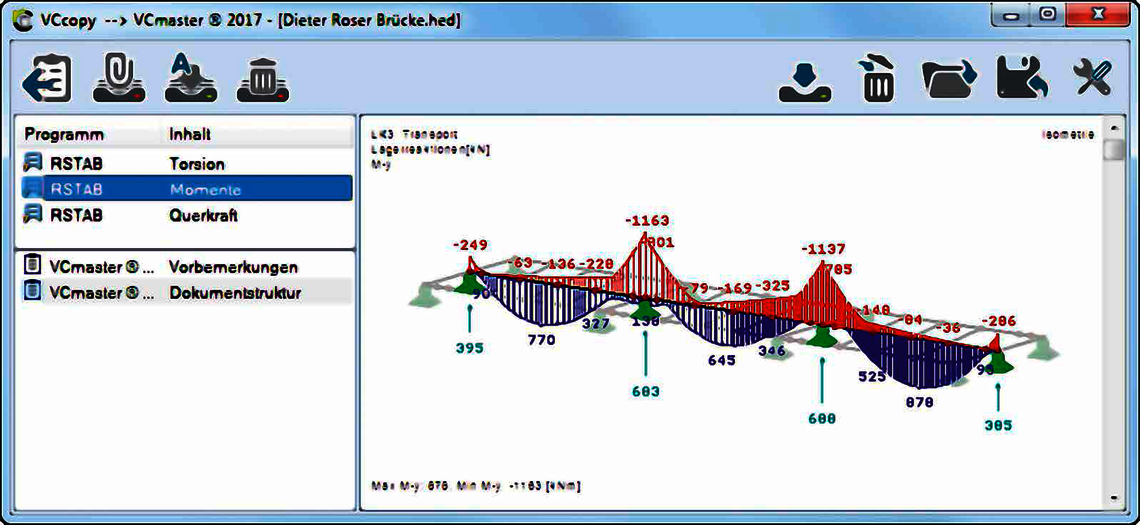1140x525 pixels.
Task: Click the RSTAB icon in Torsion row
Action: coord(33,163)
